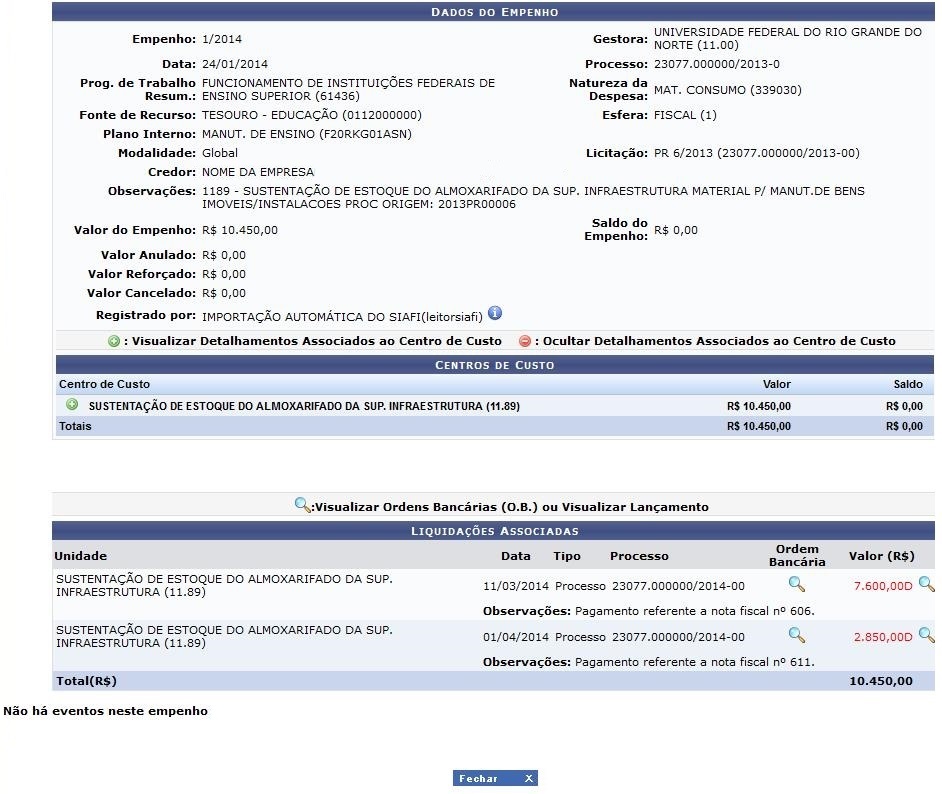This screenshot has height=794, width=942.
Task: Click the Totais row Saldo R$ 0,00
Action: click(904, 426)
